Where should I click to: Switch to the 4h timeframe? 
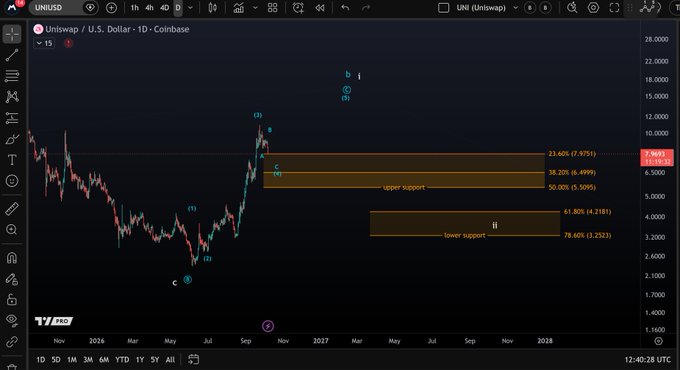pos(149,7)
